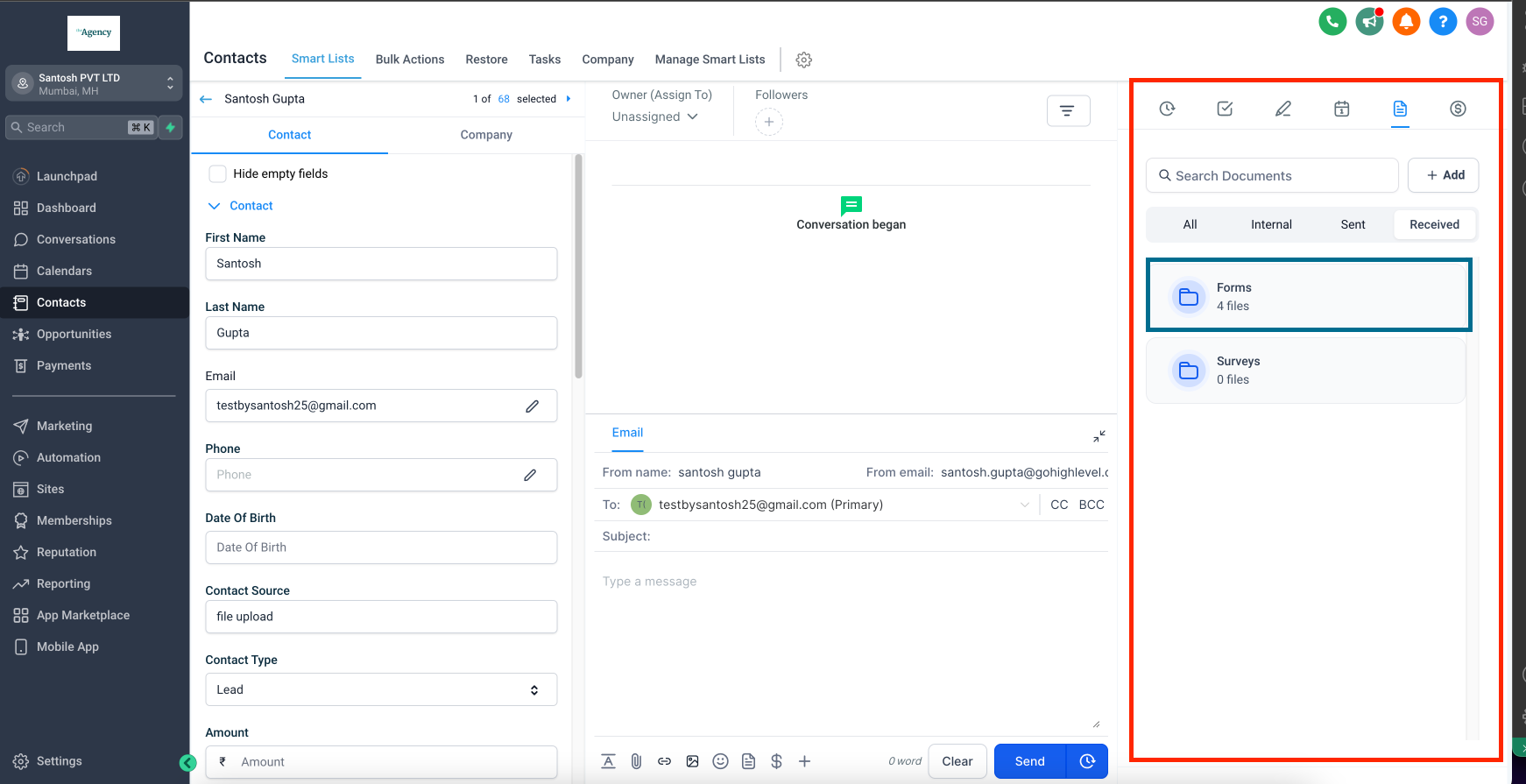
Task: Click the Appointments calendar icon in right panel
Action: coord(1341,109)
